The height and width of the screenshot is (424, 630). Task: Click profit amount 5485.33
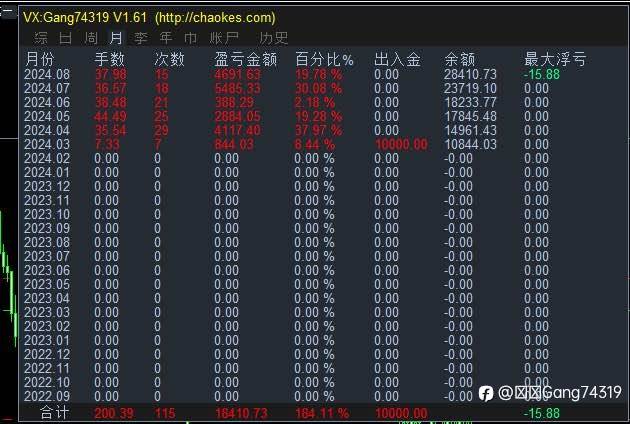click(237, 88)
